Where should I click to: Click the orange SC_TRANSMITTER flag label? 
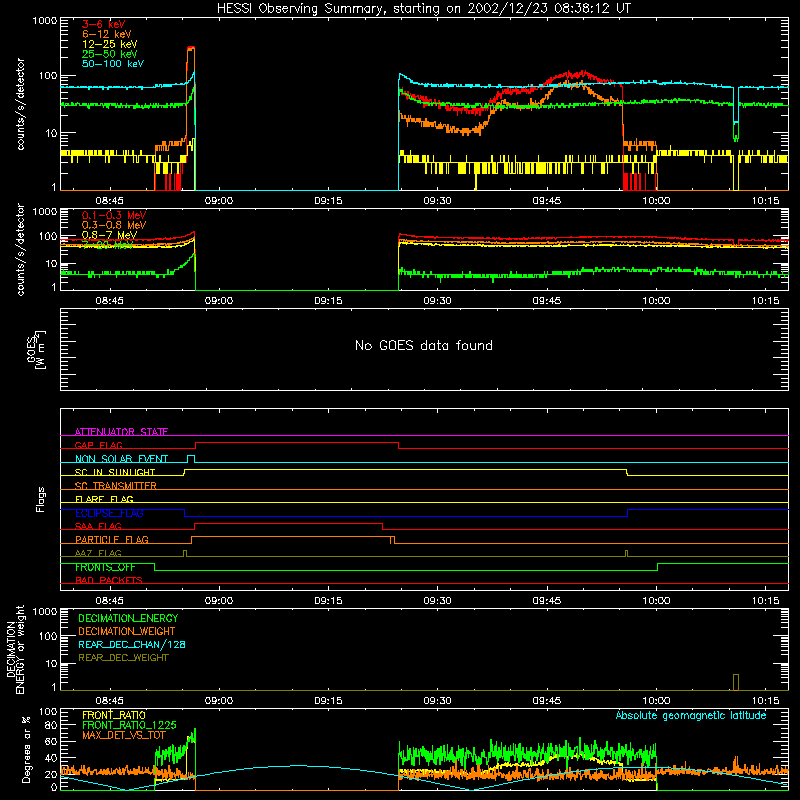[x=116, y=486]
